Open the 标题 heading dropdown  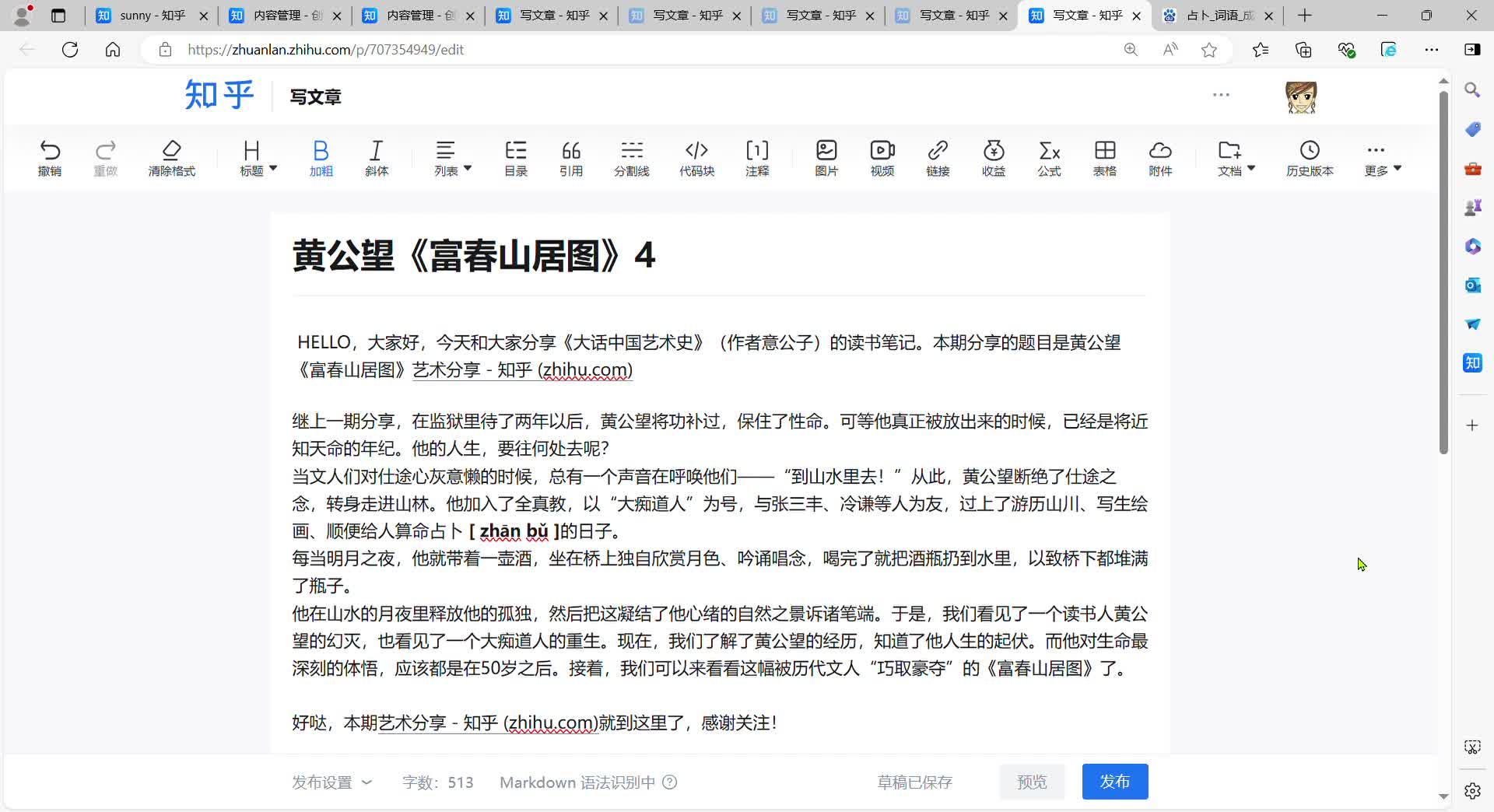click(x=258, y=158)
